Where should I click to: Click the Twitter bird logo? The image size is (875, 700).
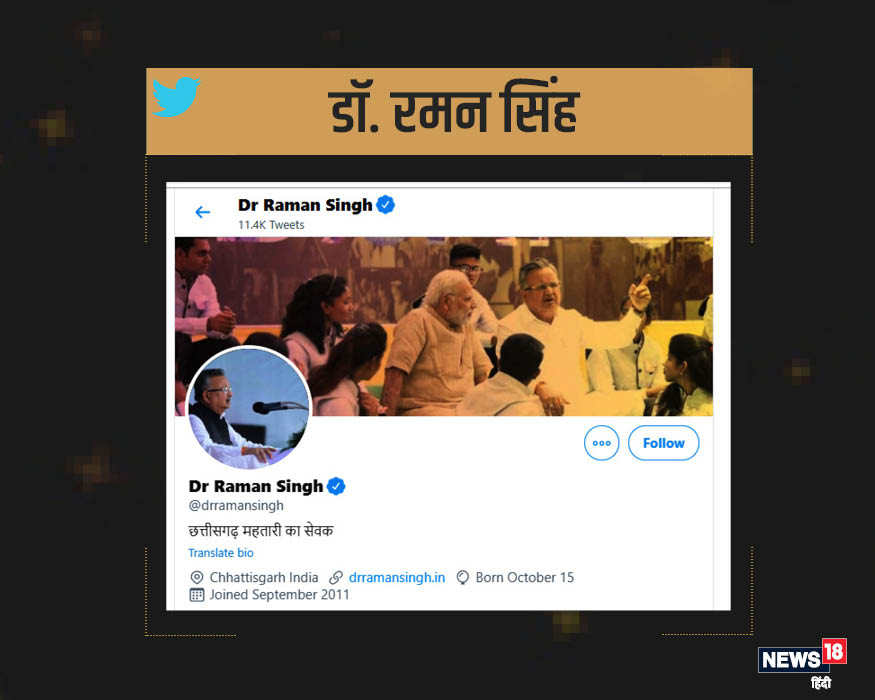click(x=176, y=97)
